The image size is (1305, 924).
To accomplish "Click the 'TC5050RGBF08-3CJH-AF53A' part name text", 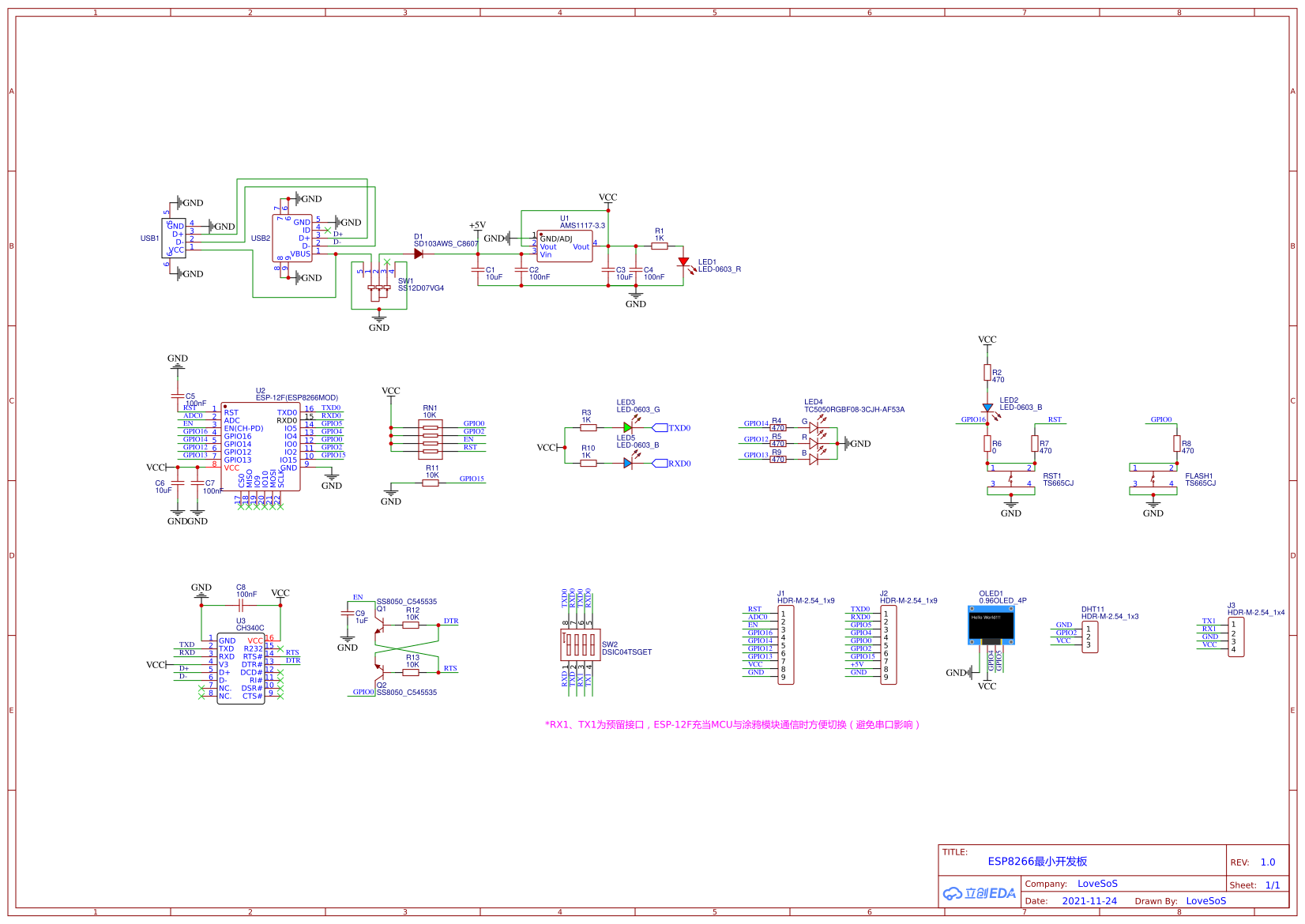I will [855, 410].
